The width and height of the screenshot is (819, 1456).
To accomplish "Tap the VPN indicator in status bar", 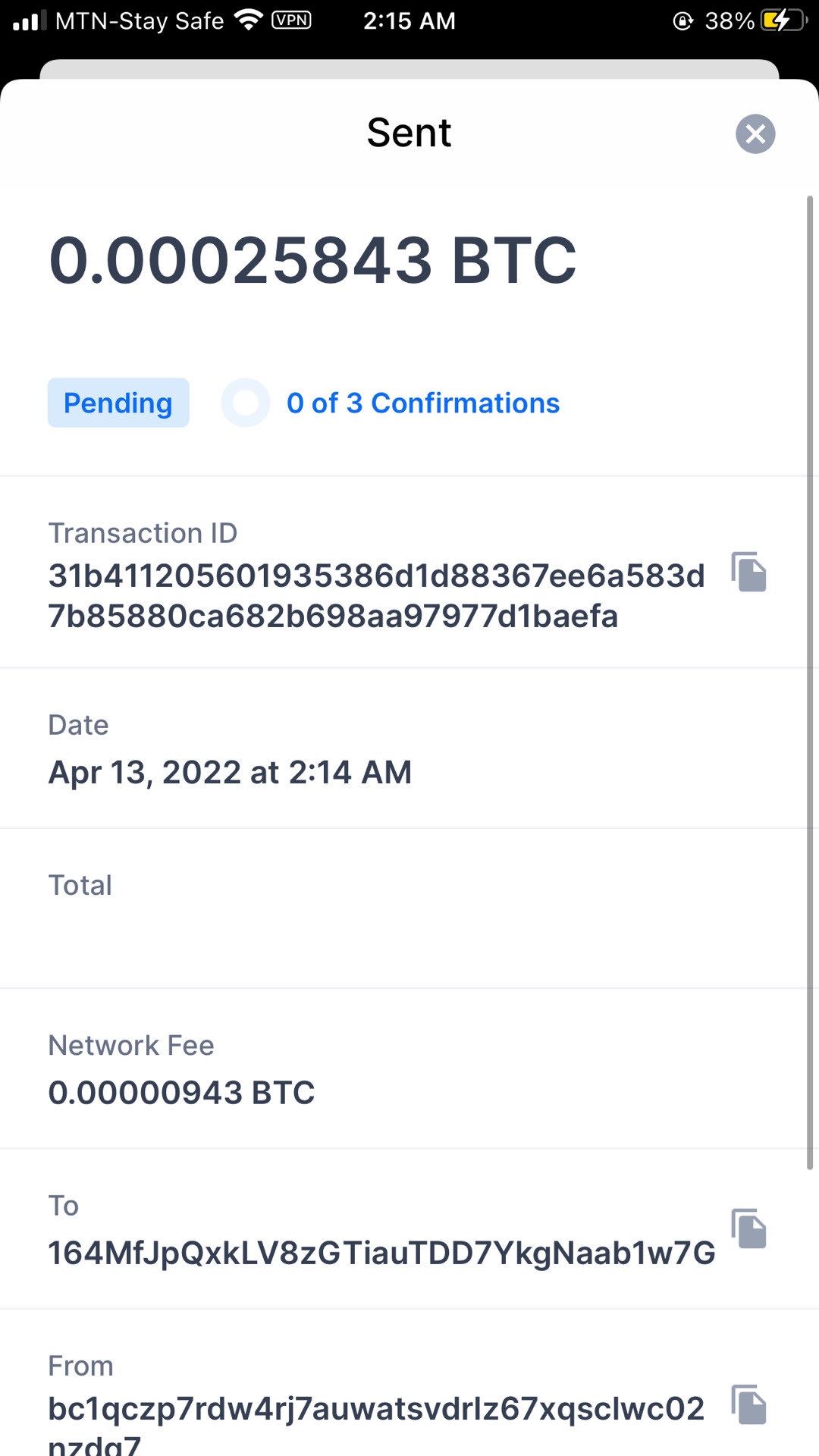I will pyautogui.click(x=291, y=20).
